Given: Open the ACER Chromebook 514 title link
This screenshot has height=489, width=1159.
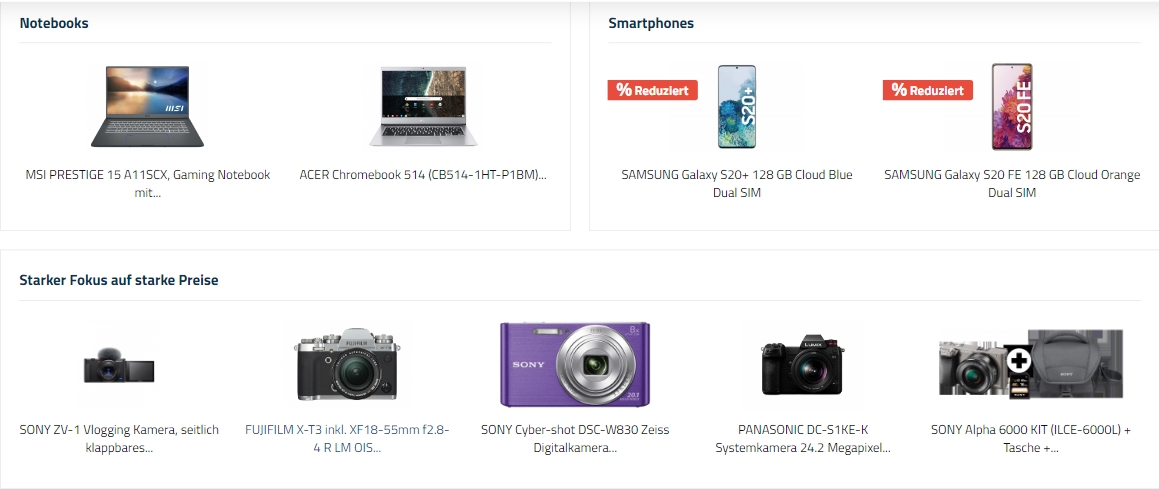Looking at the screenshot, I should click(423, 175).
